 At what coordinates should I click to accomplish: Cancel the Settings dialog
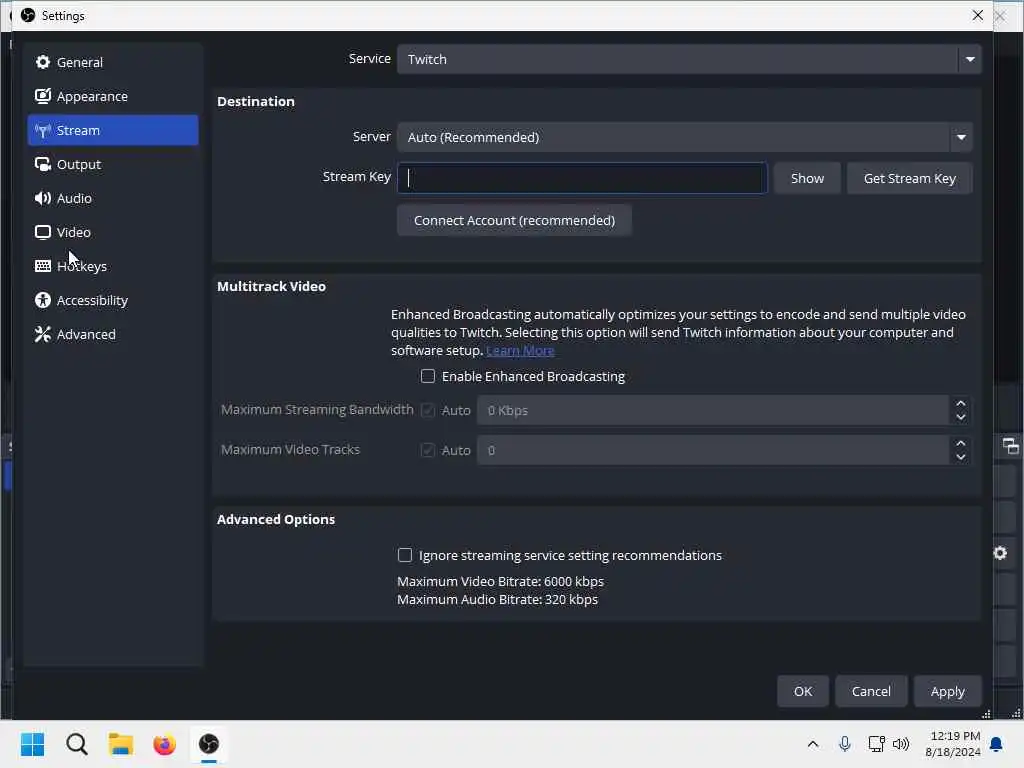coord(871,691)
